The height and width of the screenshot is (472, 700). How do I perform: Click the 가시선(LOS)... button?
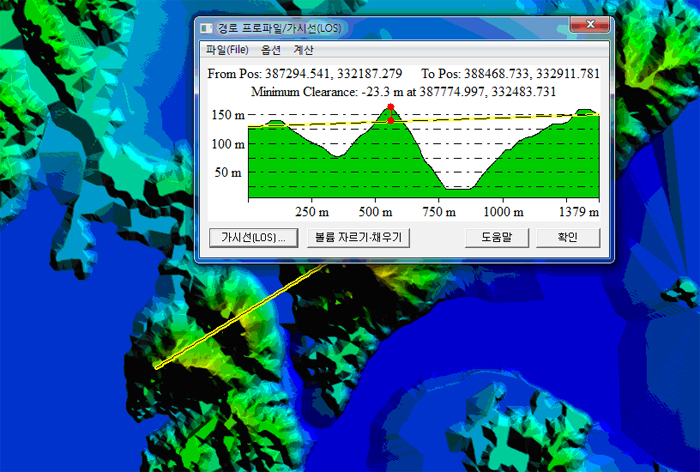tap(253, 238)
